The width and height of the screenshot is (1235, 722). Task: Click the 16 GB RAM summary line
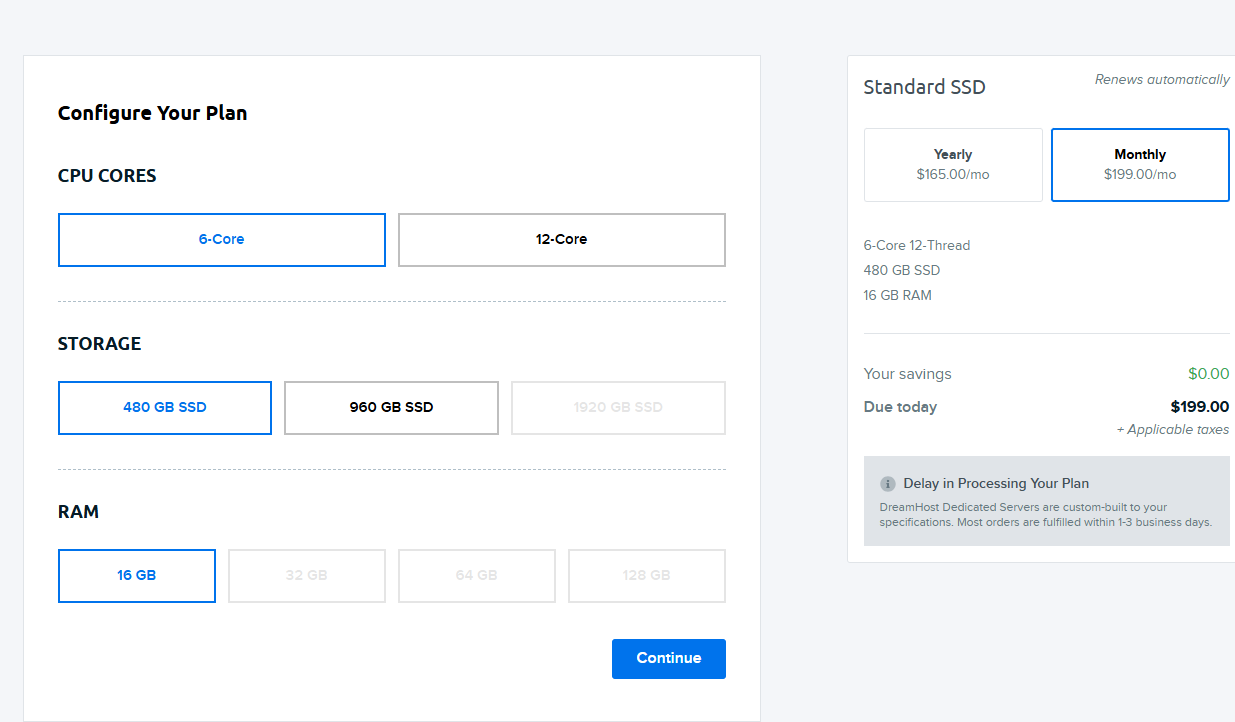898,295
